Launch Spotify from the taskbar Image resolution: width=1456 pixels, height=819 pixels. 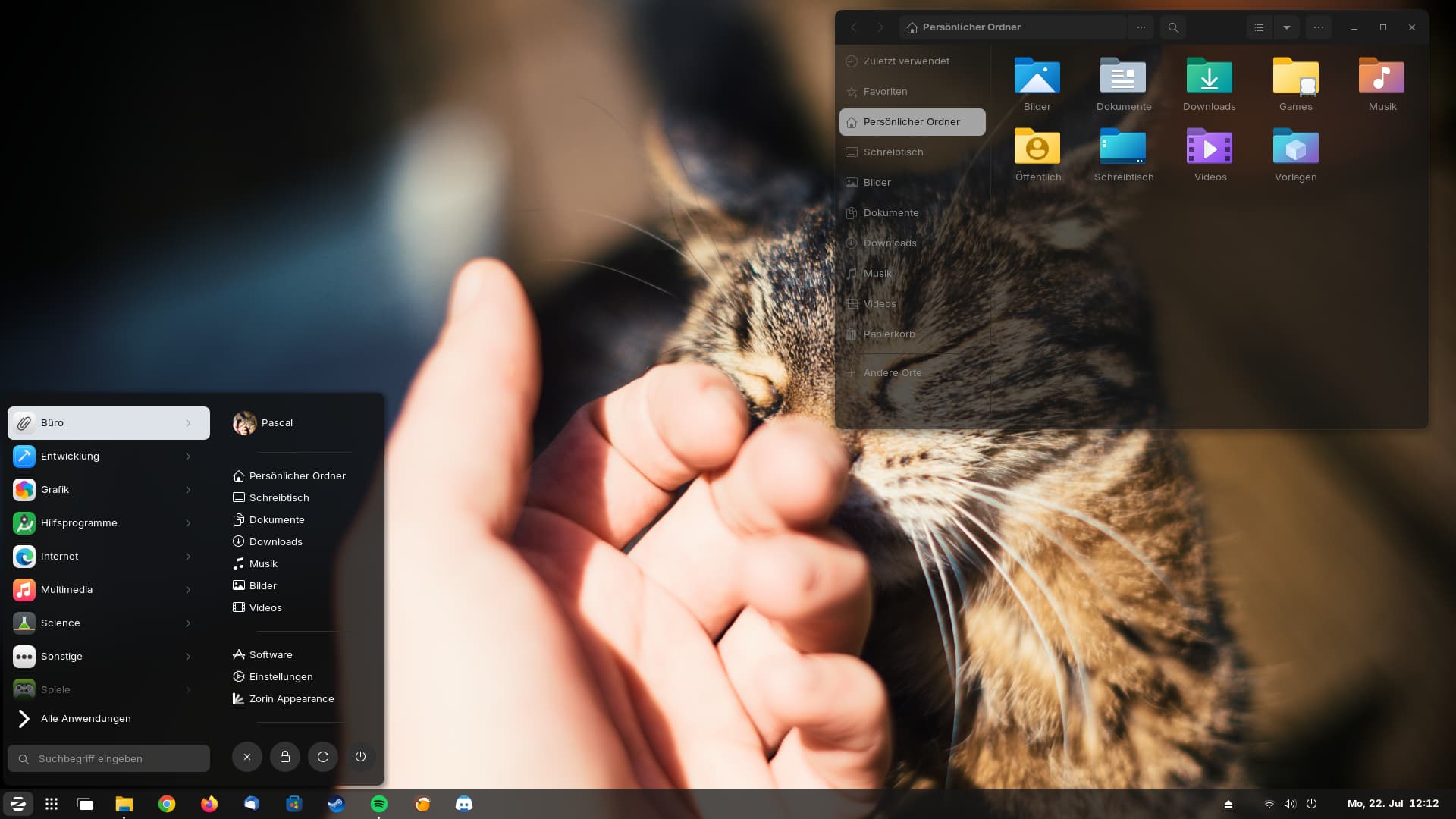click(x=379, y=804)
